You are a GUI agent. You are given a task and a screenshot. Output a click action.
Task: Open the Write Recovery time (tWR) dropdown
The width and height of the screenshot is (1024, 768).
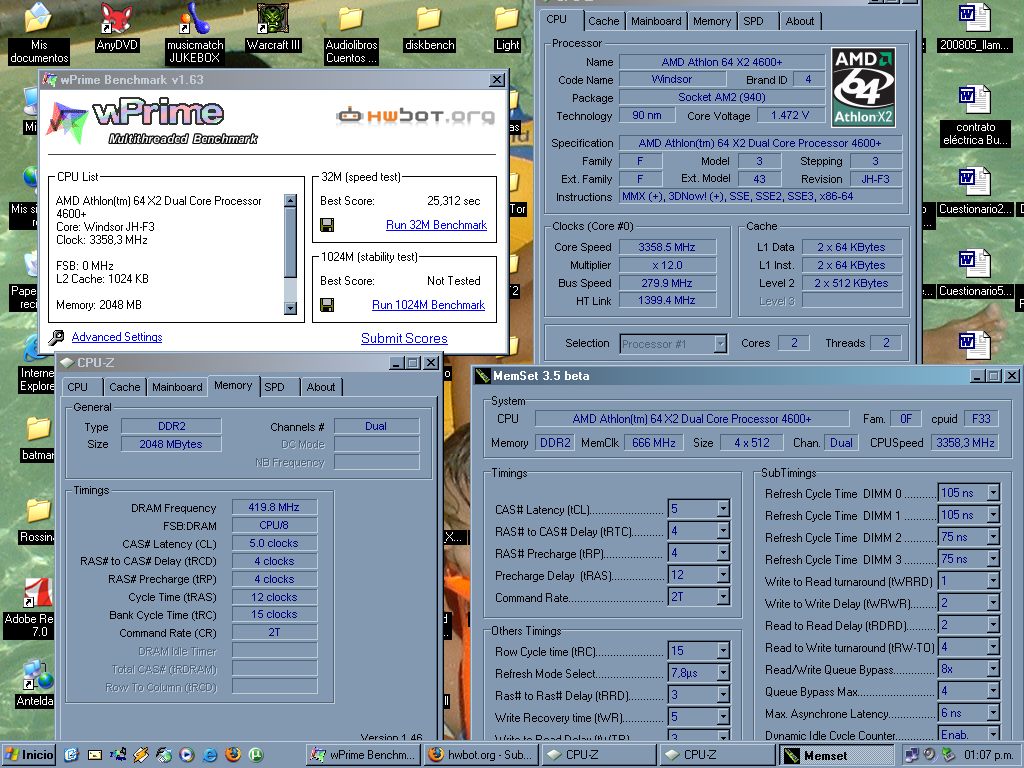coord(723,717)
